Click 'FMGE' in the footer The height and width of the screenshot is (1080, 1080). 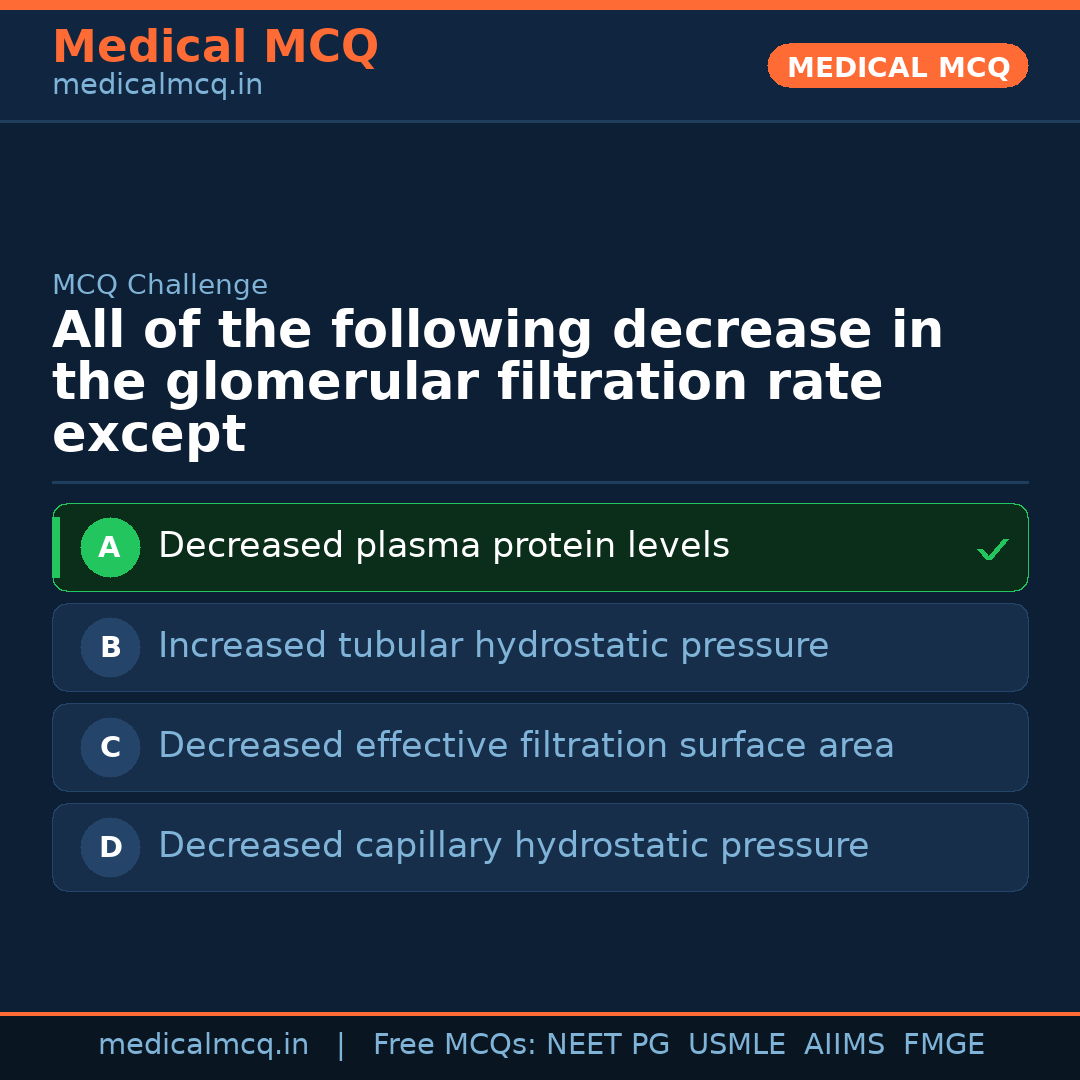[x=943, y=1045]
